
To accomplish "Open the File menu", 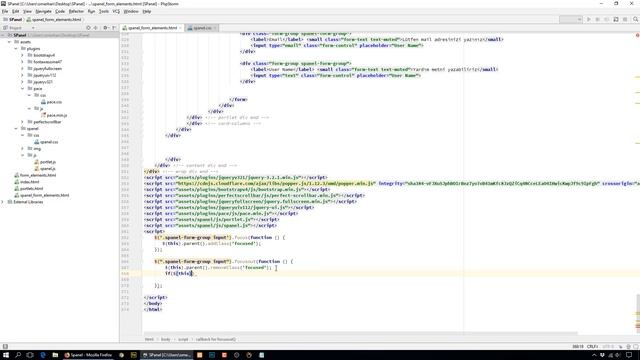I will (x=5, y=11).
